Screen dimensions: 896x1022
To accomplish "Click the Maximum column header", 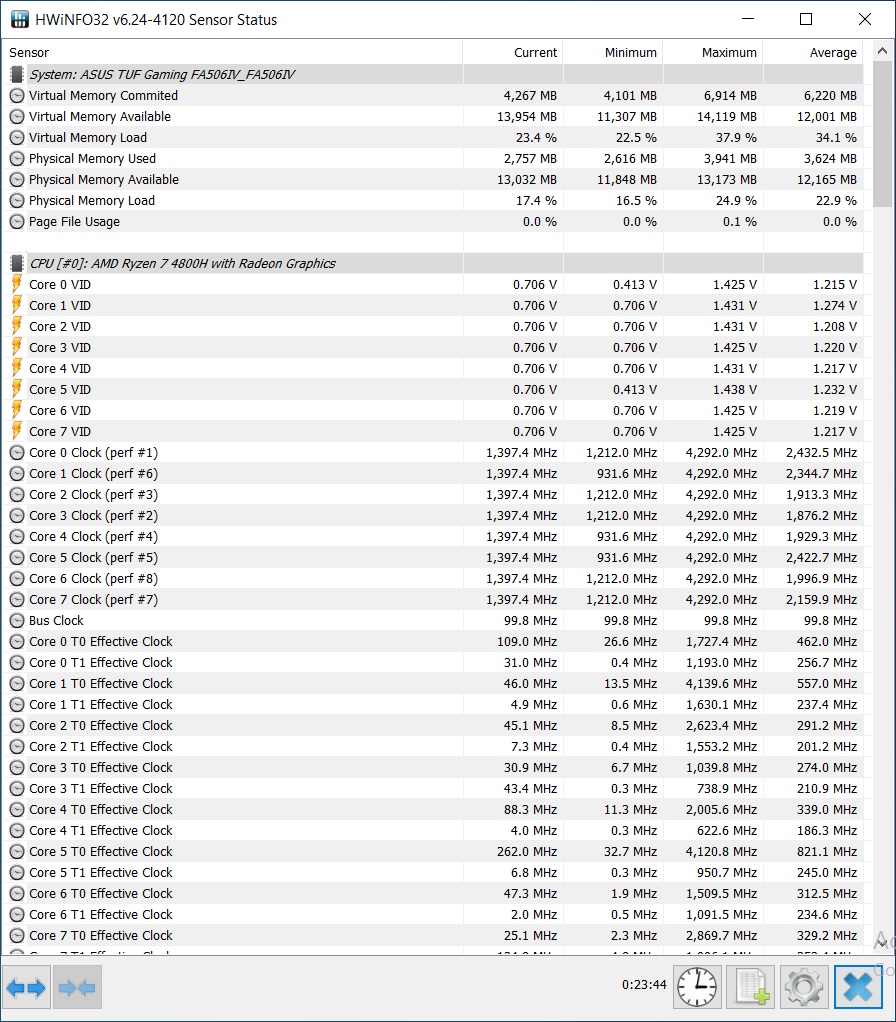I will [x=713, y=52].
